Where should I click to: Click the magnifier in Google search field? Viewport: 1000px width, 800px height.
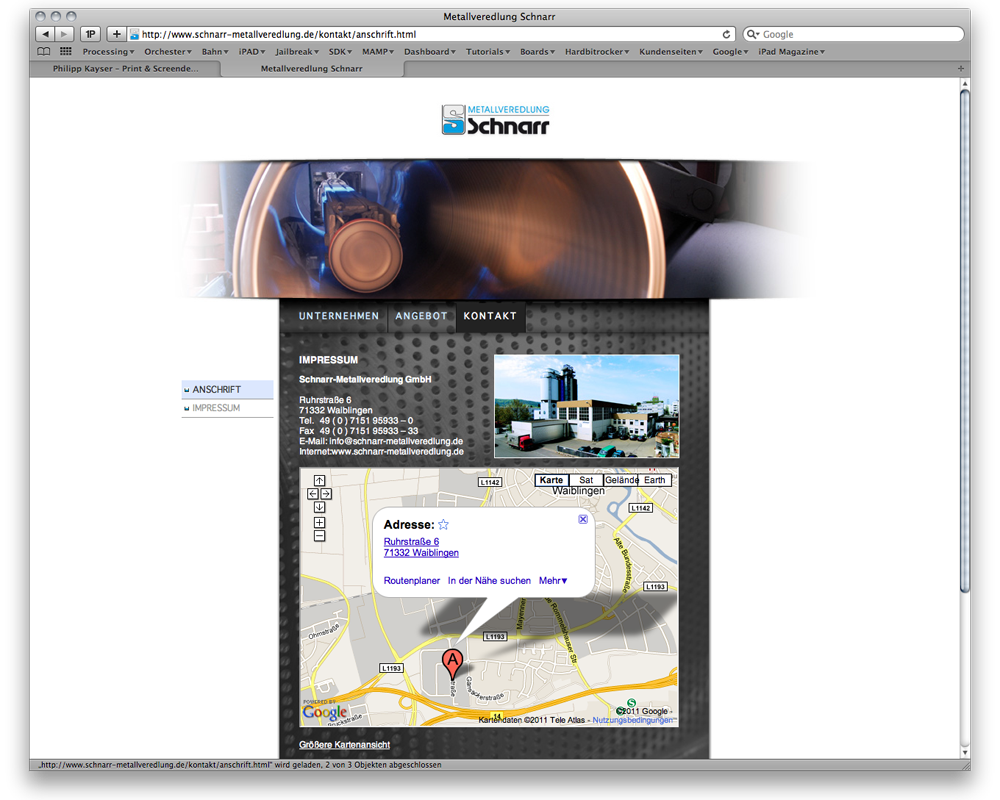click(753, 34)
